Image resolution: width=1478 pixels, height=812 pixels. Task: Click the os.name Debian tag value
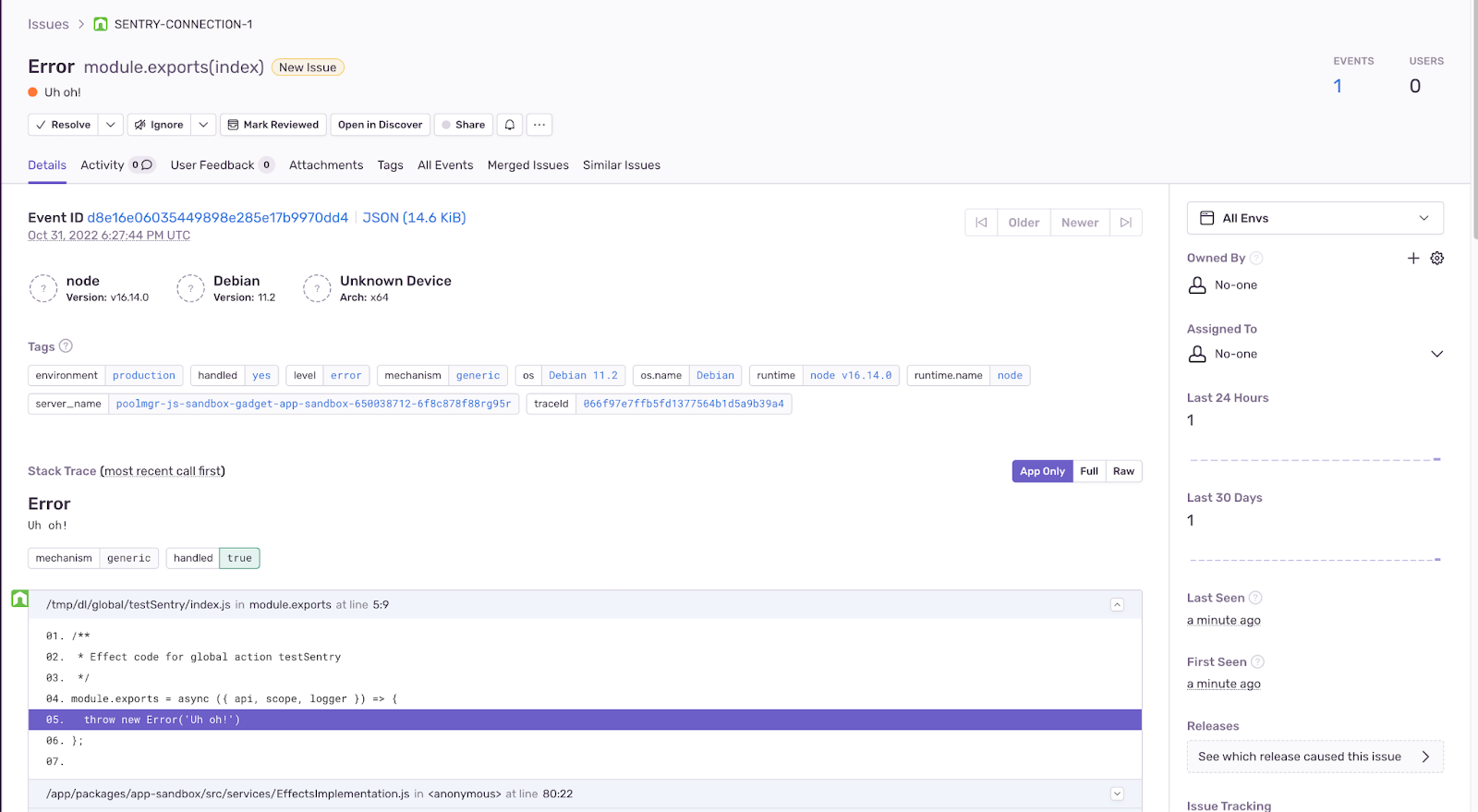715,376
